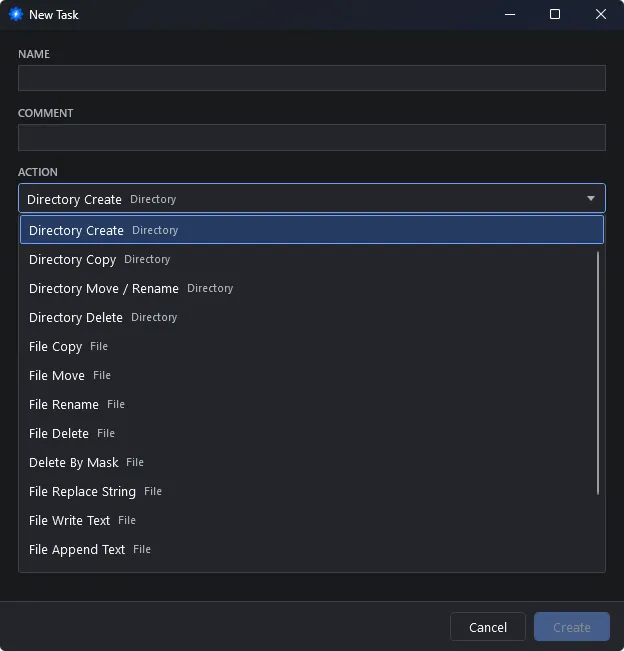Viewport: 624px width, 651px height.
Task: Minimize the New Task window
Action: (x=510, y=15)
